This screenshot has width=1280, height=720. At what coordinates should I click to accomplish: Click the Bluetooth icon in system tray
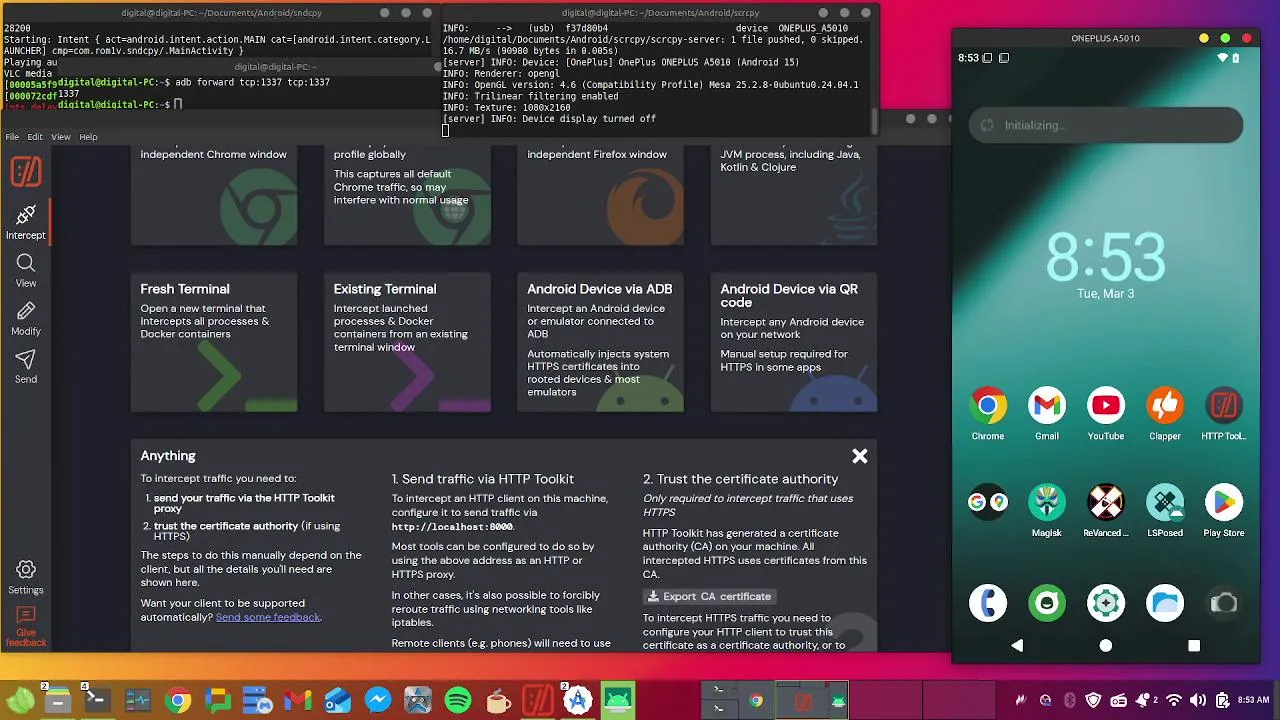1069,701
